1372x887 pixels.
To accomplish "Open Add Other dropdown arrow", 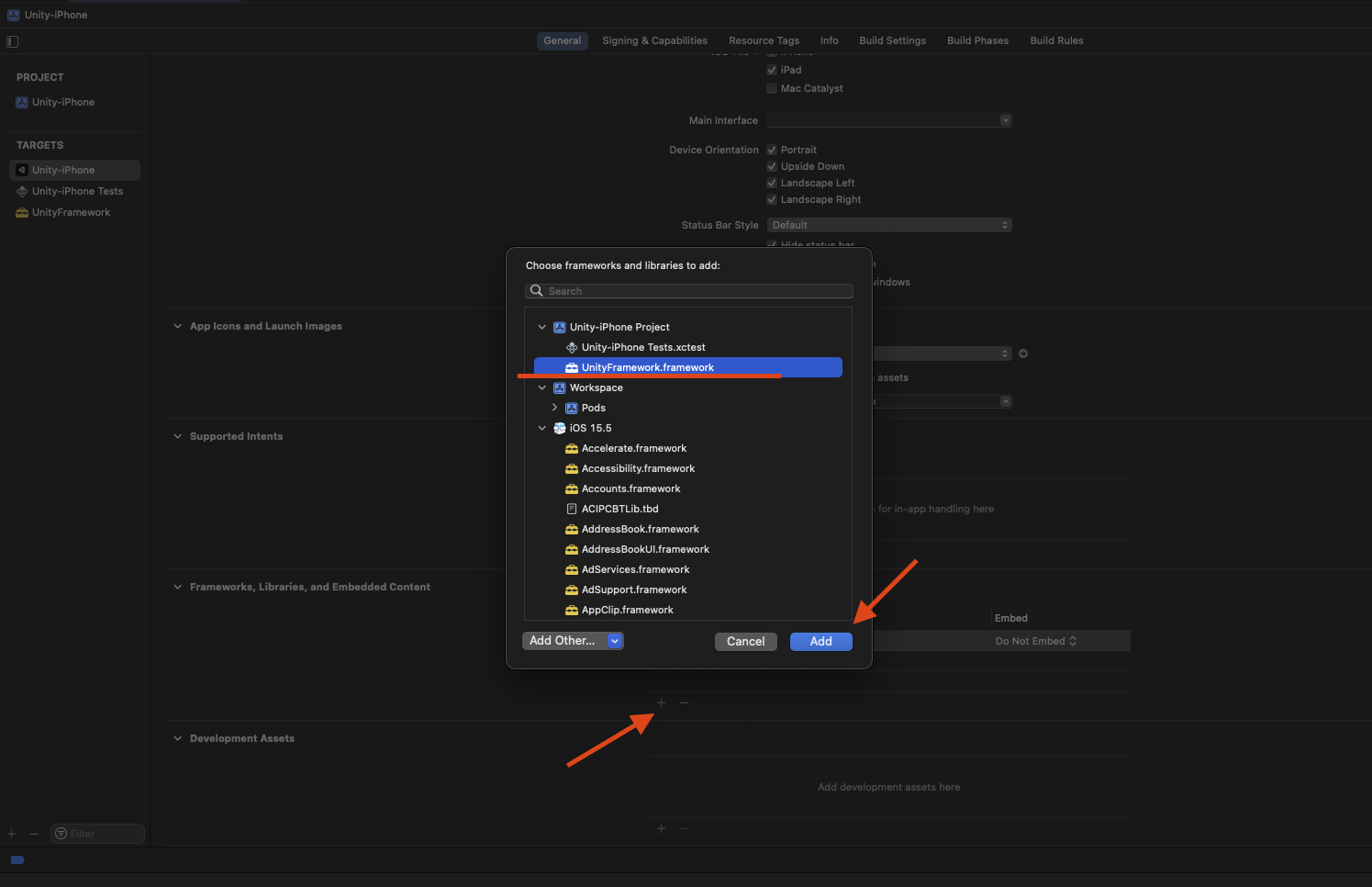I will 615,641.
